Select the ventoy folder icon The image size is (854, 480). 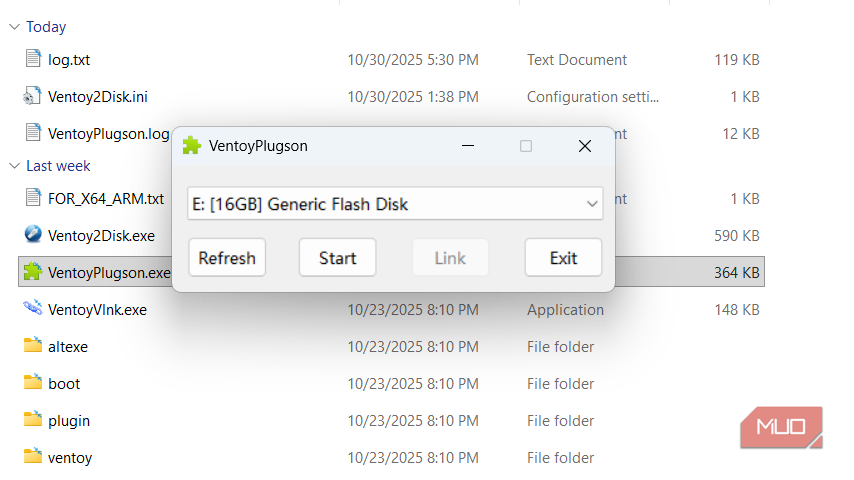pos(33,456)
